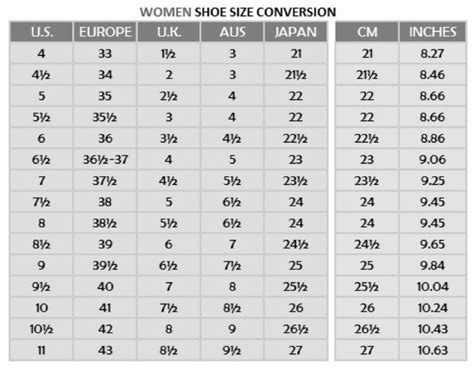Click the U.K. column header
This screenshot has height=368, width=474.
[169, 32]
